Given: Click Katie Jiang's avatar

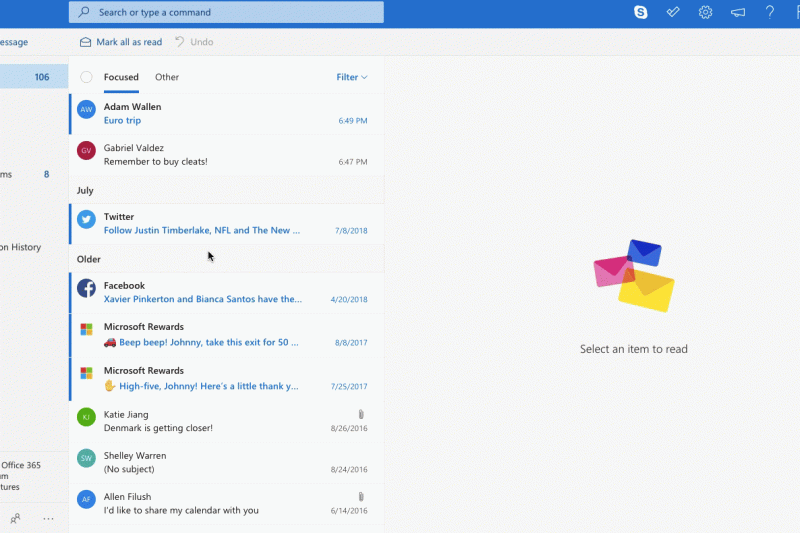Looking at the screenshot, I should click(86, 417).
